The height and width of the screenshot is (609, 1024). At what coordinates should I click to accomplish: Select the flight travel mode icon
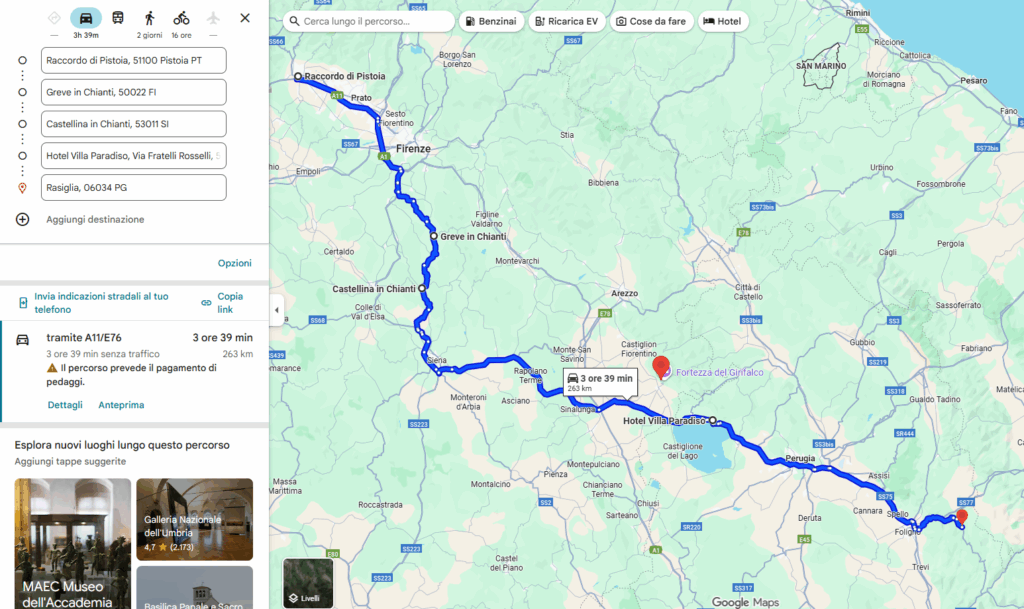(x=213, y=18)
